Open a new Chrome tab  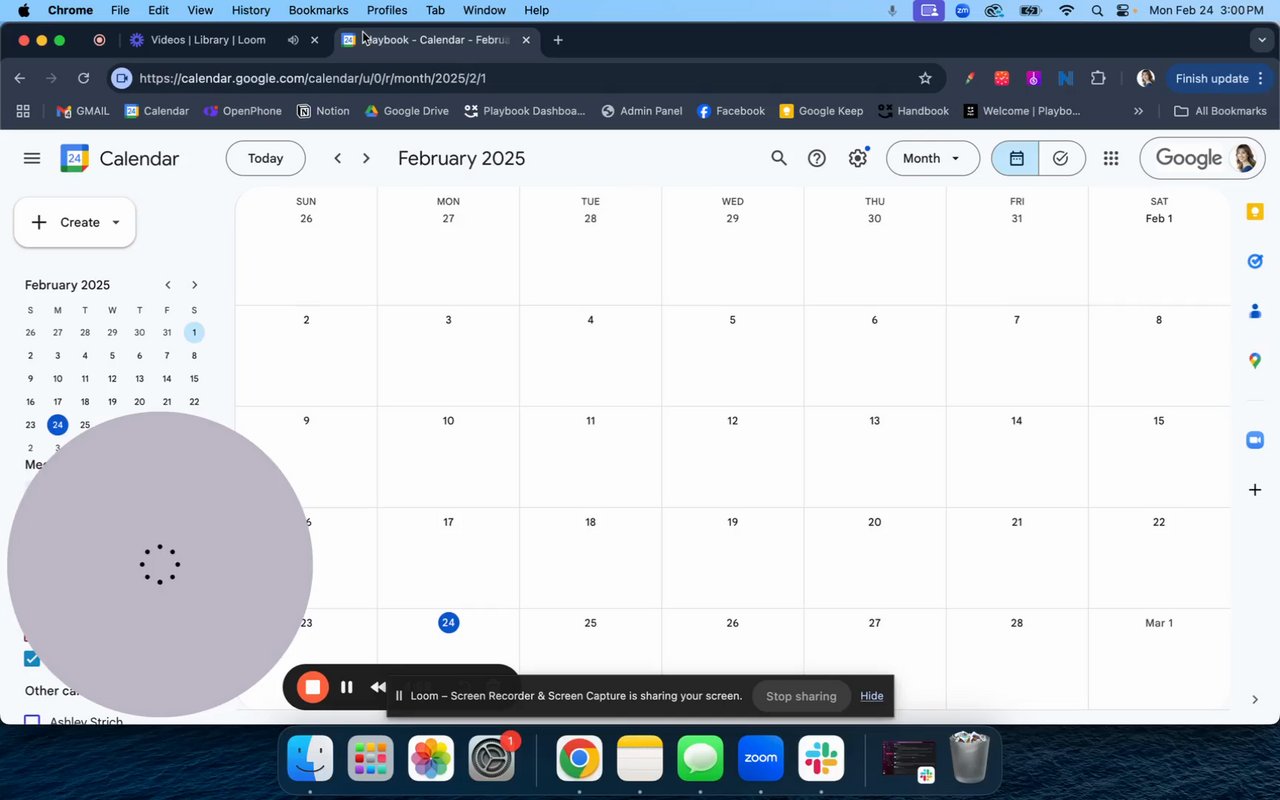click(x=558, y=40)
